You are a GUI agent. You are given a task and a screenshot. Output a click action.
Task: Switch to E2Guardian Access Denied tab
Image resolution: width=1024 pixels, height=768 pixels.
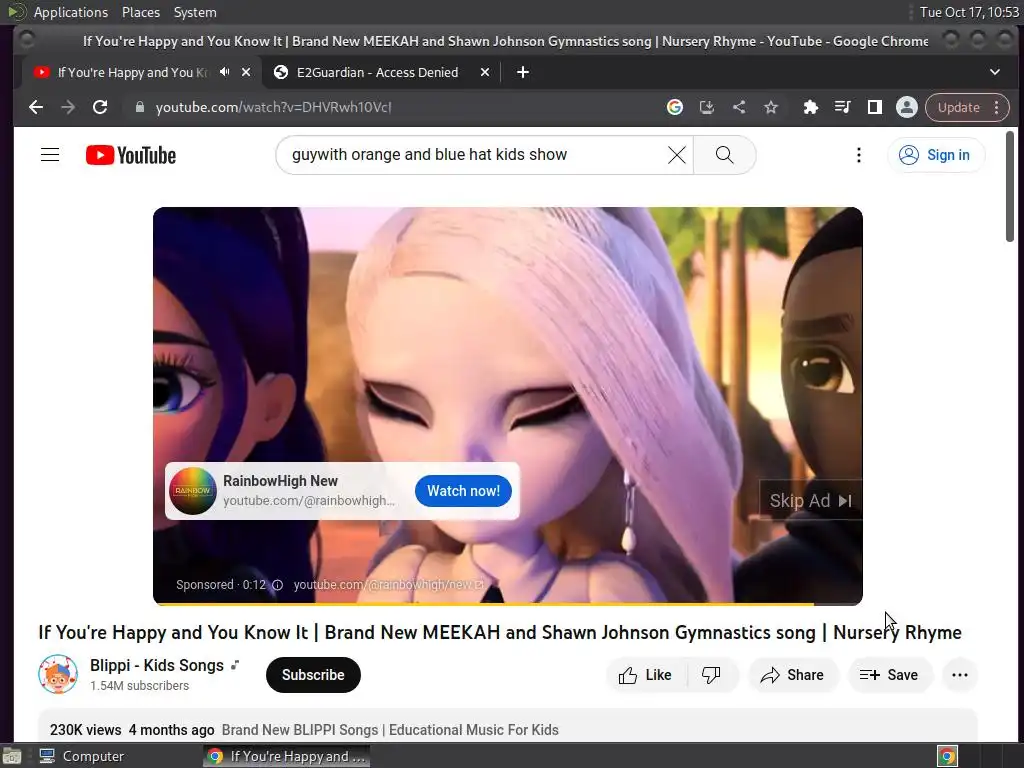[377, 72]
